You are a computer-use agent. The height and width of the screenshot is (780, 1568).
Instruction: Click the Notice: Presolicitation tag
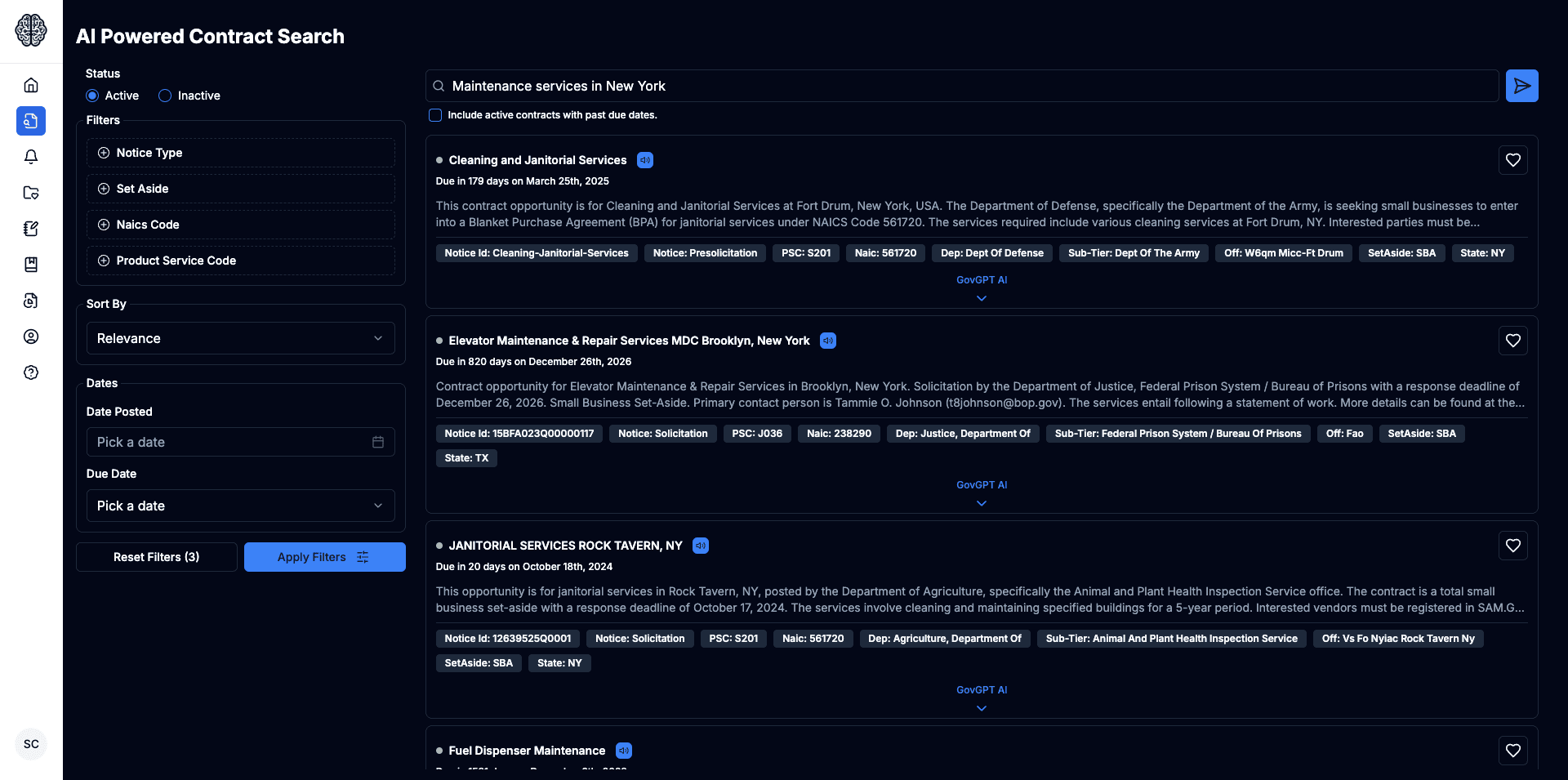tap(705, 253)
